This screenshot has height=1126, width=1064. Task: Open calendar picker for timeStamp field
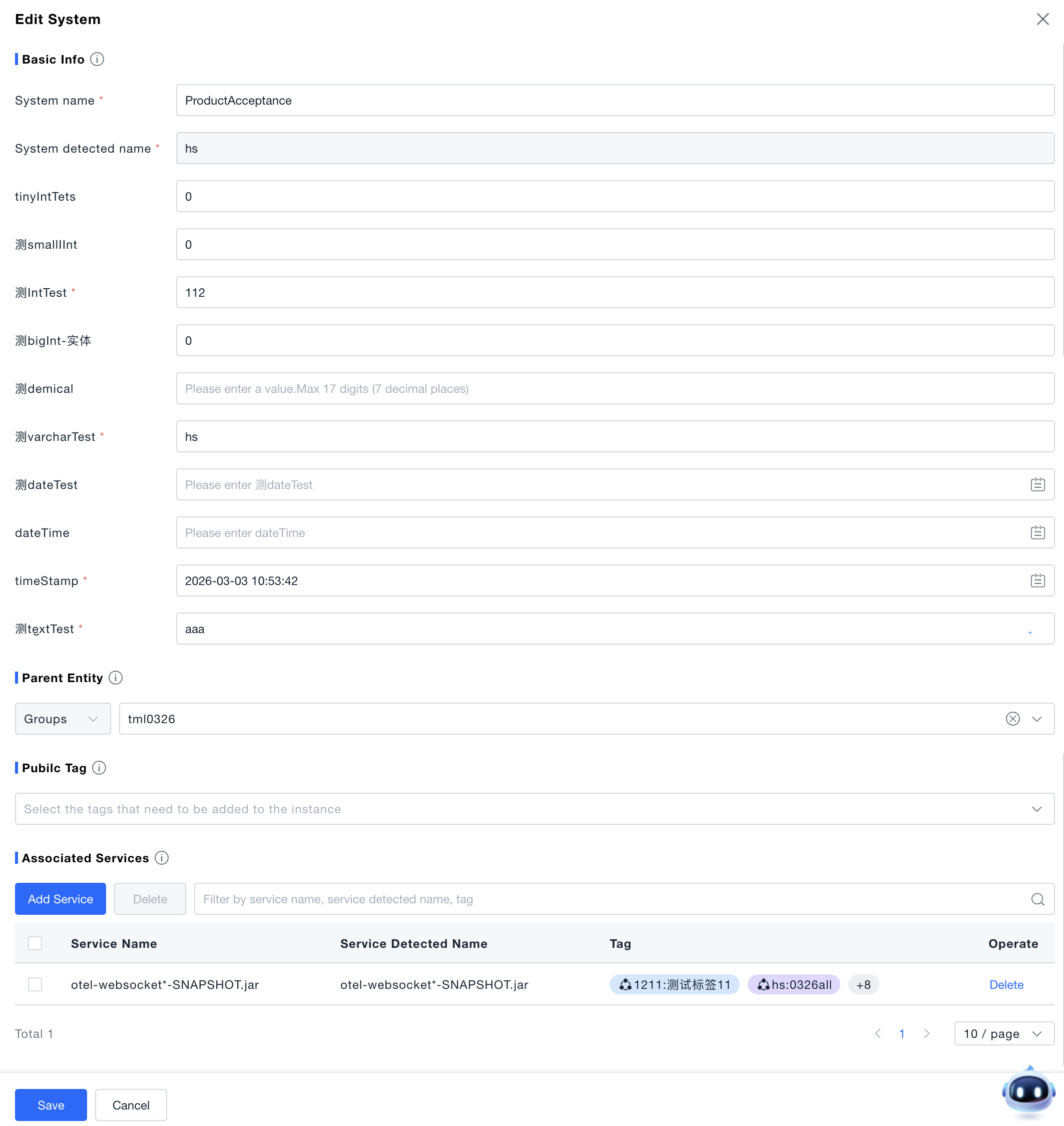click(x=1037, y=581)
